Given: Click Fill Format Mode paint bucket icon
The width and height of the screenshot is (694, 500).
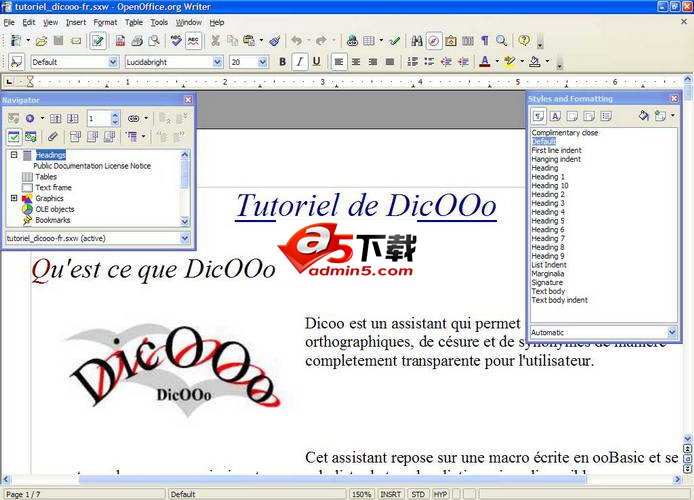Looking at the screenshot, I should 644,116.
